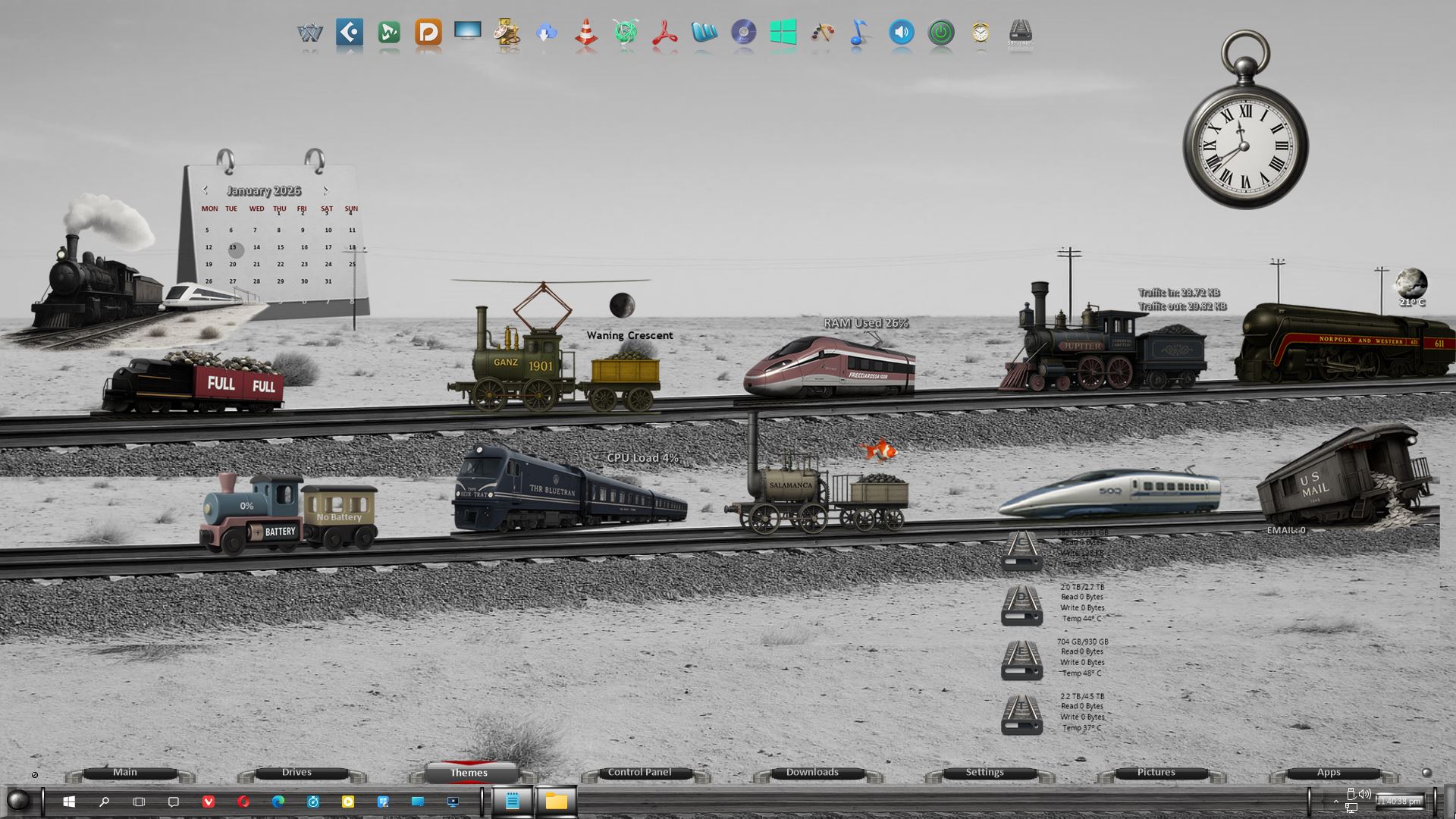Launch the orange P application icon

click(x=428, y=33)
